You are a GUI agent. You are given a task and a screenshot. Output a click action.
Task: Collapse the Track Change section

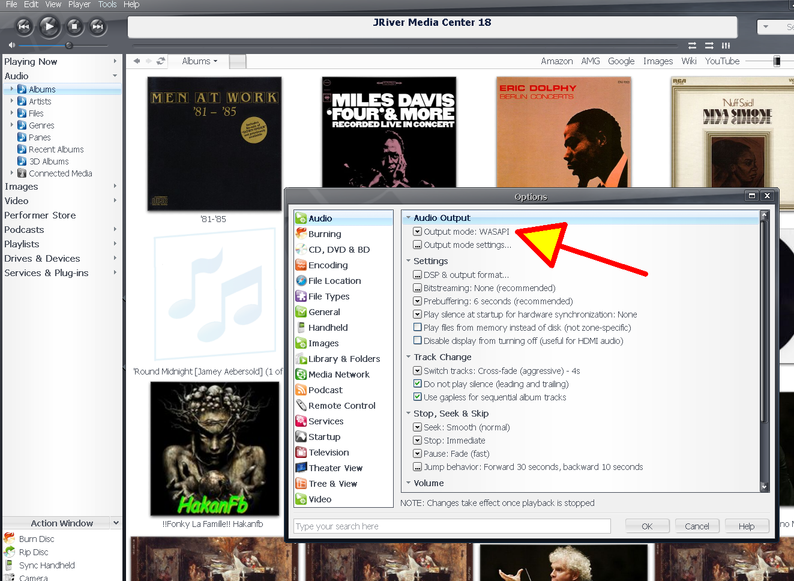point(408,357)
